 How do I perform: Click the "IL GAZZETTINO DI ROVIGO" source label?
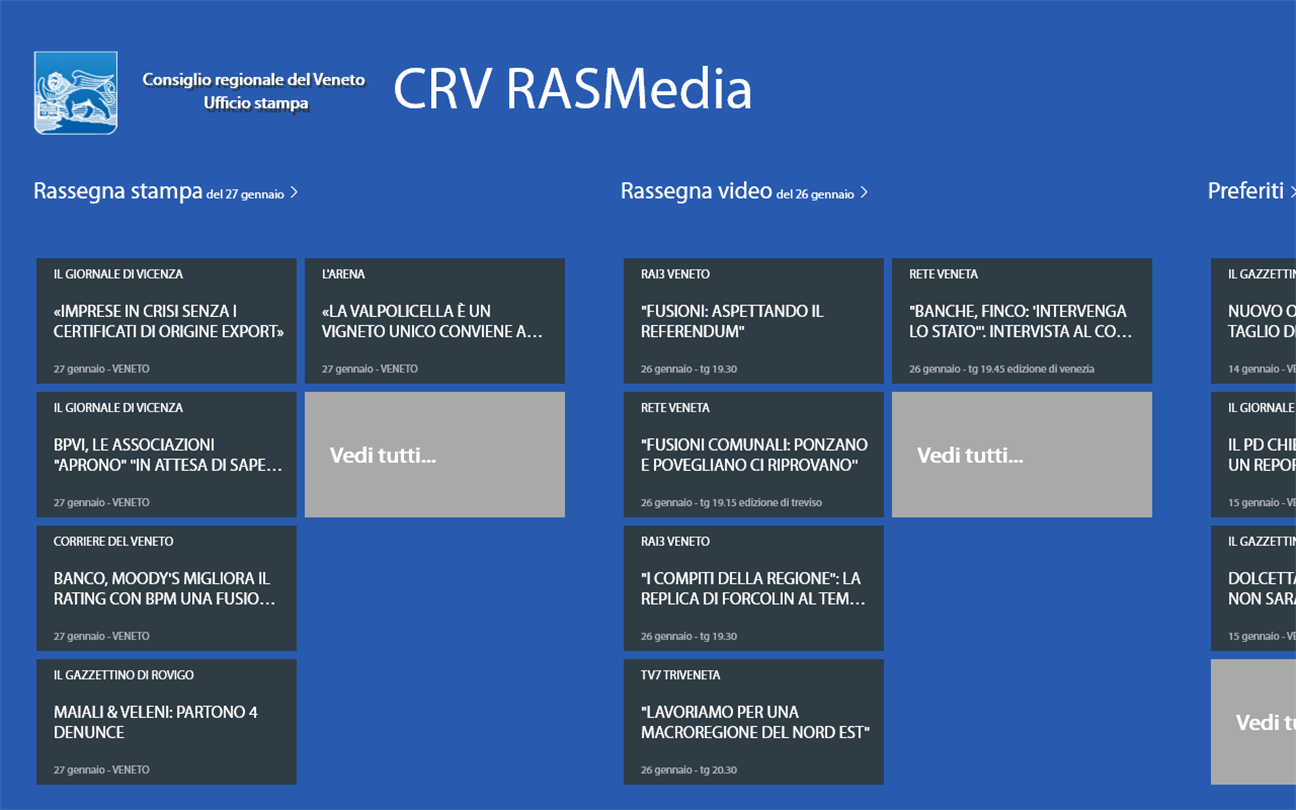click(x=124, y=675)
